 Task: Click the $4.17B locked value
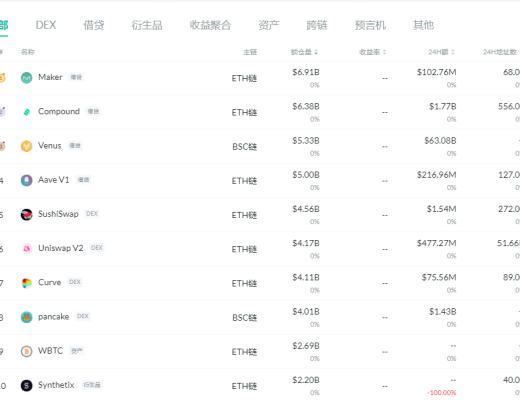[306, 243]
